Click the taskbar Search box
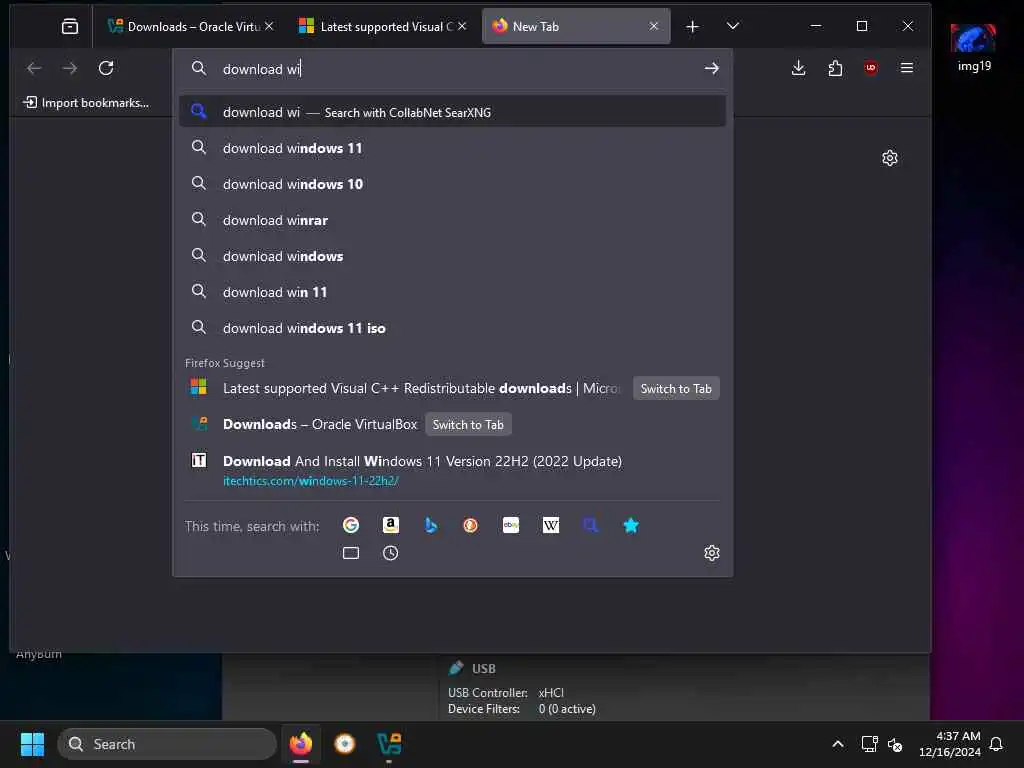 click(167, 744)
